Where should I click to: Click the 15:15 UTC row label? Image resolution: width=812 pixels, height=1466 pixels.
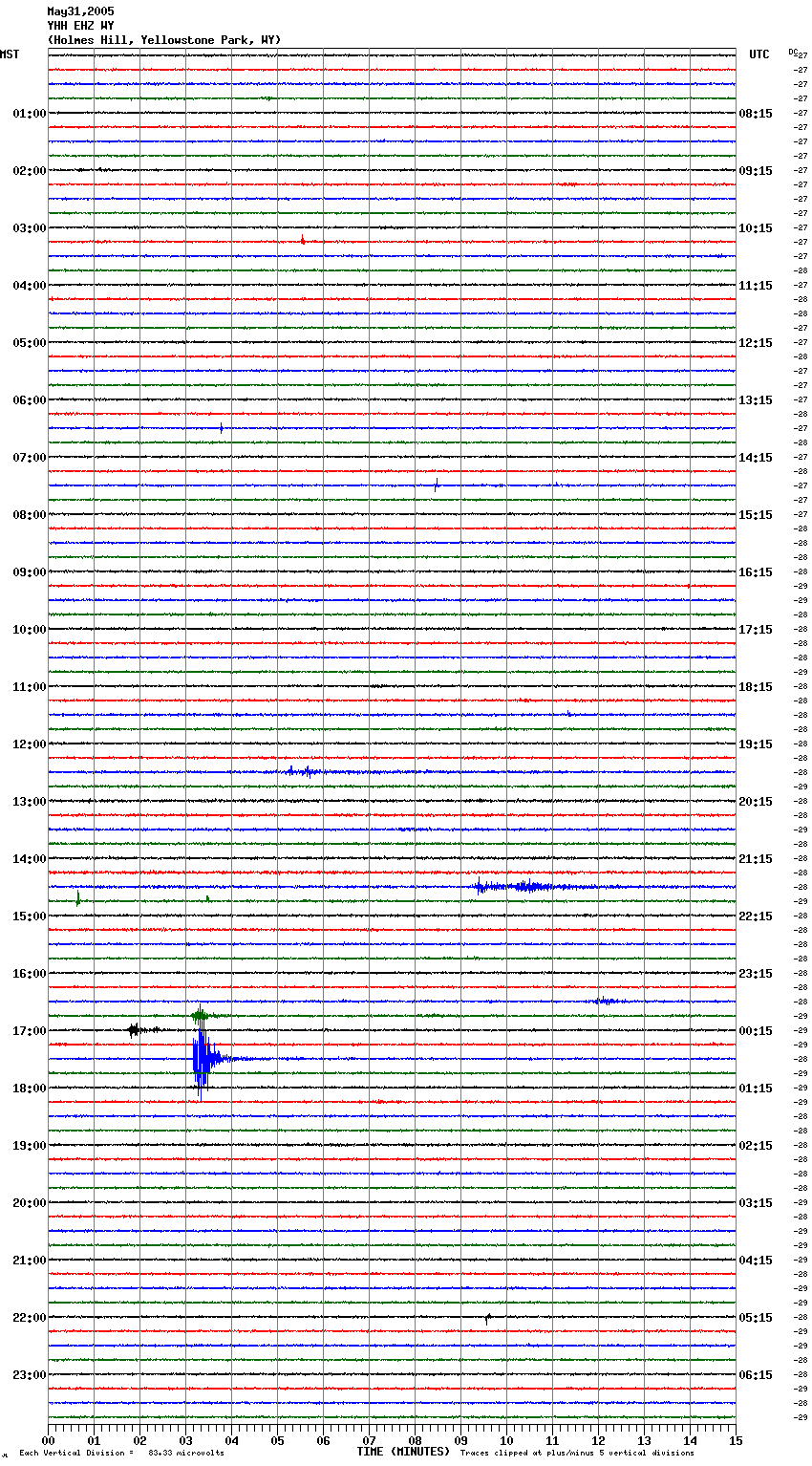point(756,515)
